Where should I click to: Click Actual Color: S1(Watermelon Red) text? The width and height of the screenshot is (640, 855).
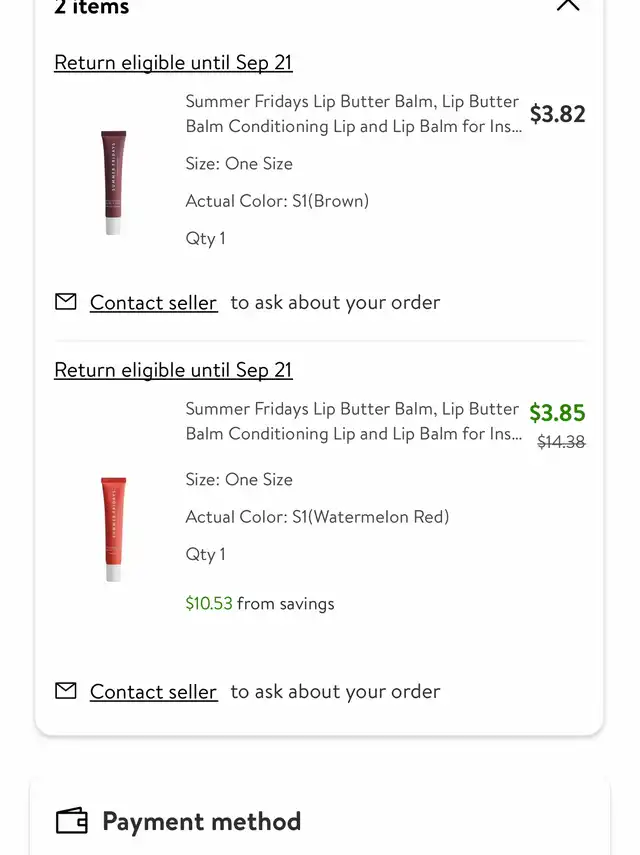point(317,517)
